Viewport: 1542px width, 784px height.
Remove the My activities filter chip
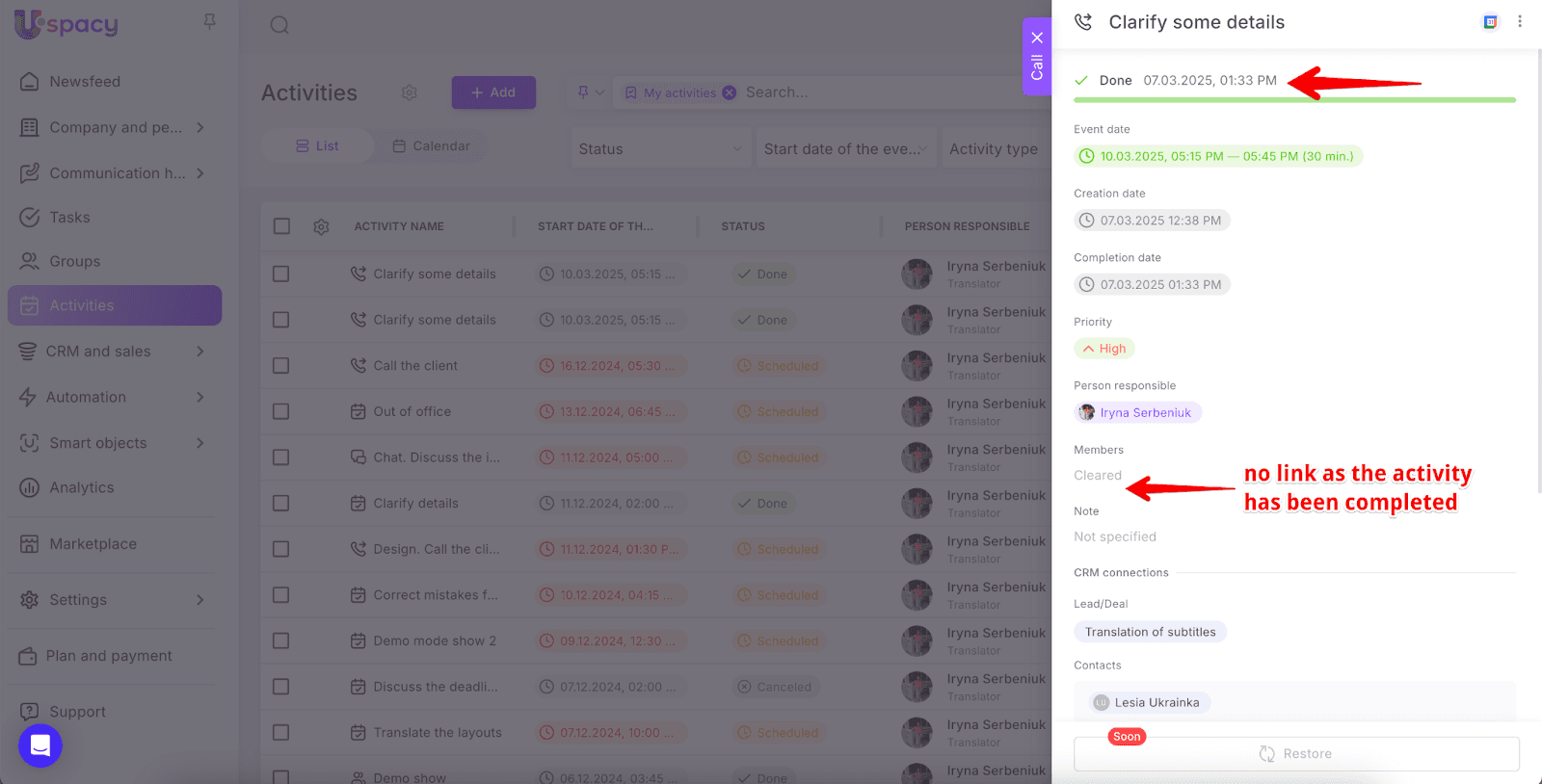730,92
